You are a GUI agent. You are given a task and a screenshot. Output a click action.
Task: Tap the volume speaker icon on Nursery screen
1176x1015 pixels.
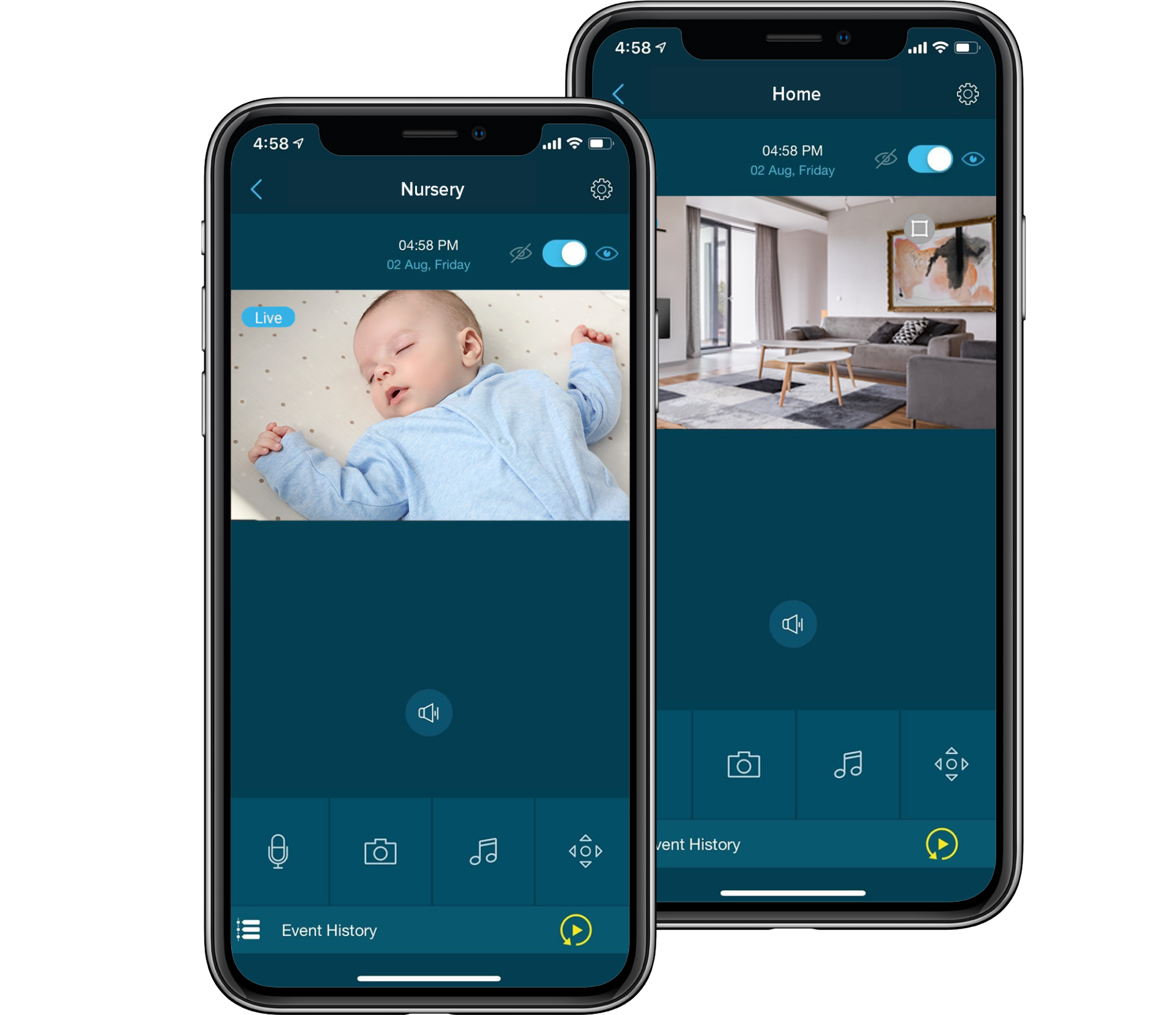429,712
